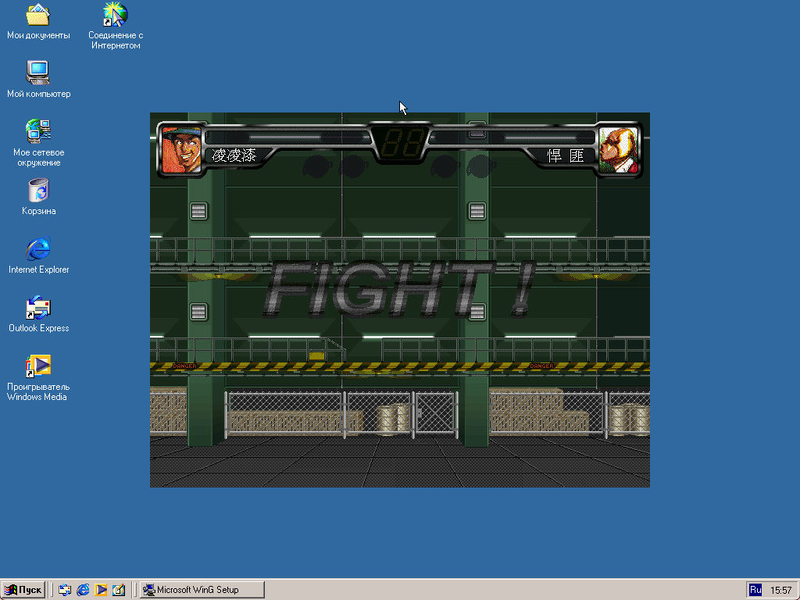Click the last quick launch icon

click(x=119, y=590)
